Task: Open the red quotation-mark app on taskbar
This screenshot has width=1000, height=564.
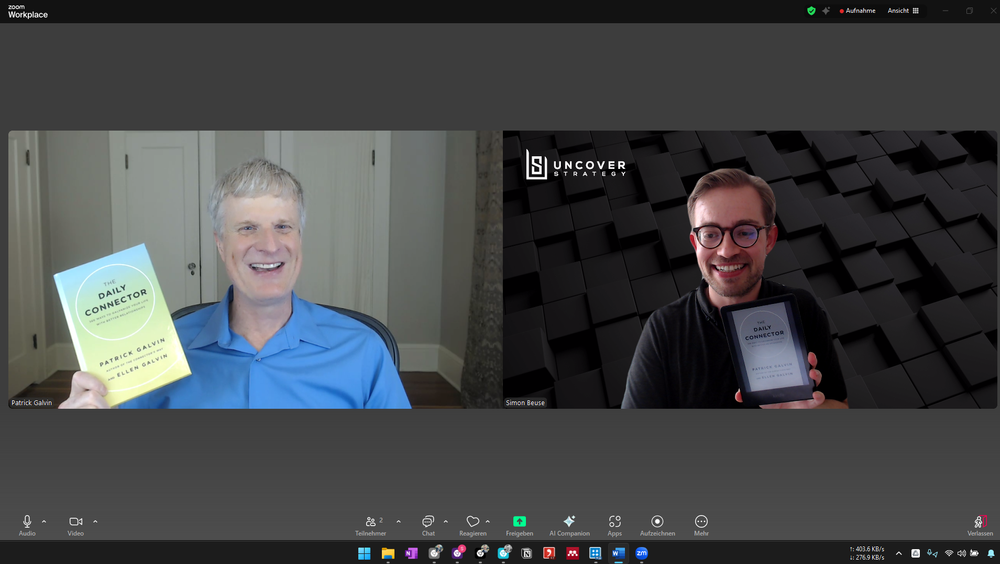Action: (549, 553)
